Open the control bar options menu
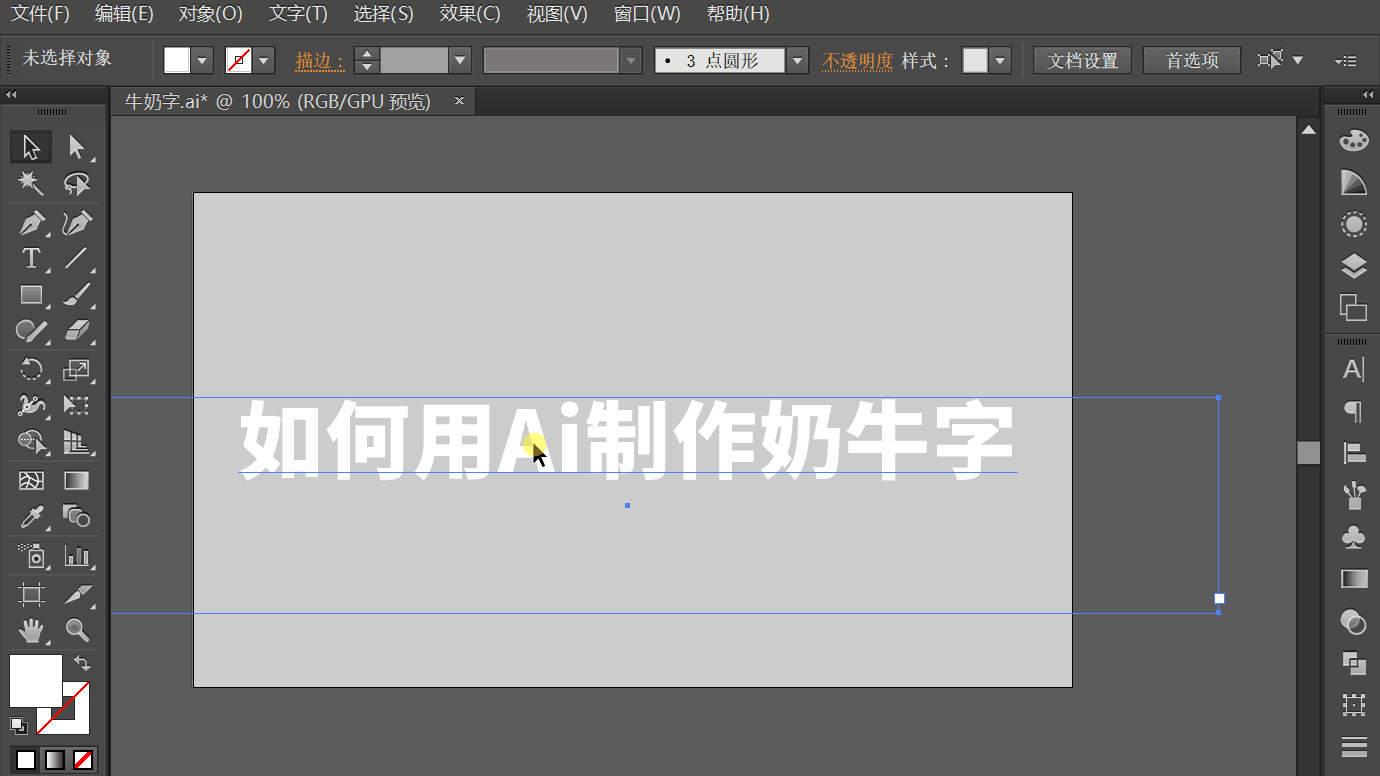 (1346, 61)
